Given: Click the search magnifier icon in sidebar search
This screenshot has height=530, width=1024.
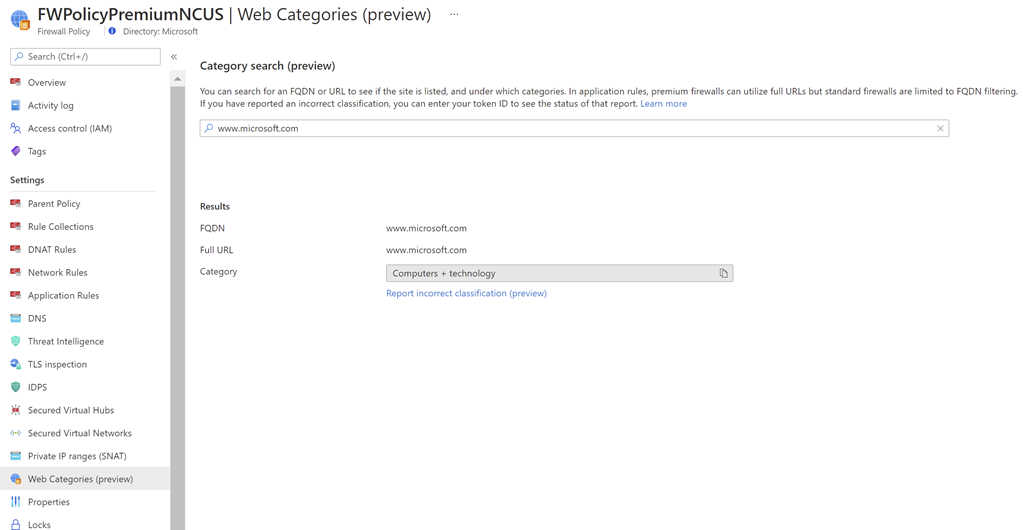Looking at the screenshot, I should [x=19, y=57].
